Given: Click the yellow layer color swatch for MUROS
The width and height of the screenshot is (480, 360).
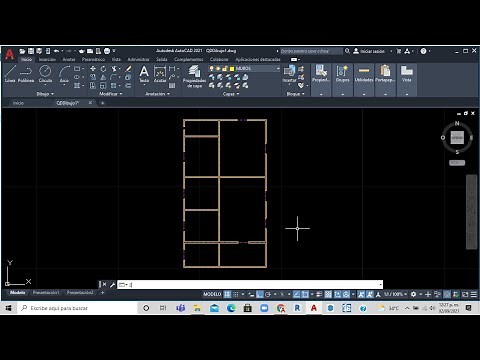Looking at the screenshot, I should pos(232,68).
